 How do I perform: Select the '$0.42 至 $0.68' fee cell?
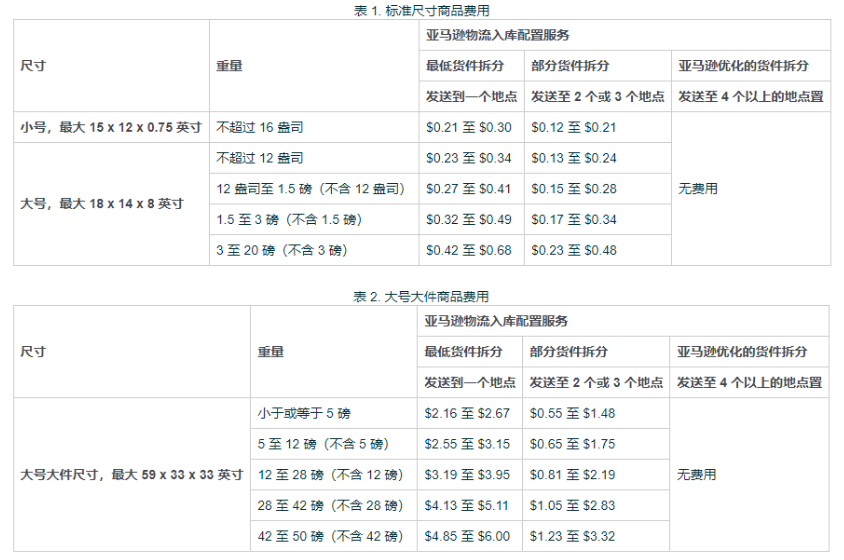click(x=468, y=250)
